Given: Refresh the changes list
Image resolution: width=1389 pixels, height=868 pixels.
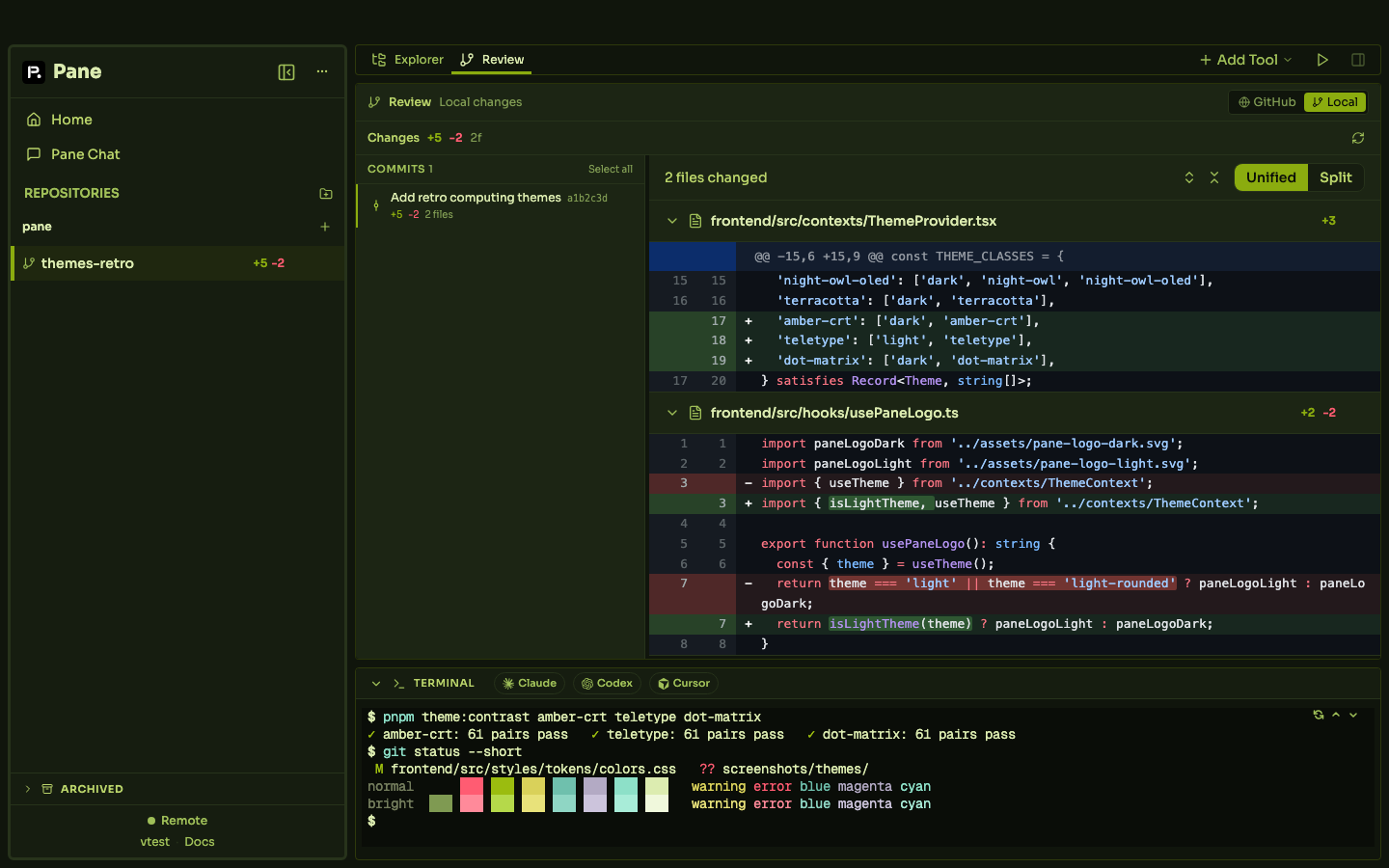Looking at the screenshot, I should click(1358, 138).
